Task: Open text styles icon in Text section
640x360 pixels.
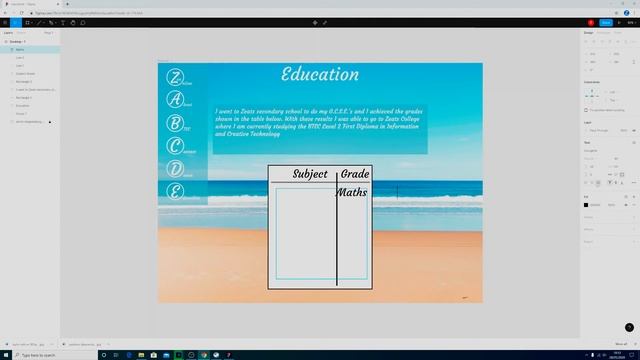Action: click(x=634, y=143)
